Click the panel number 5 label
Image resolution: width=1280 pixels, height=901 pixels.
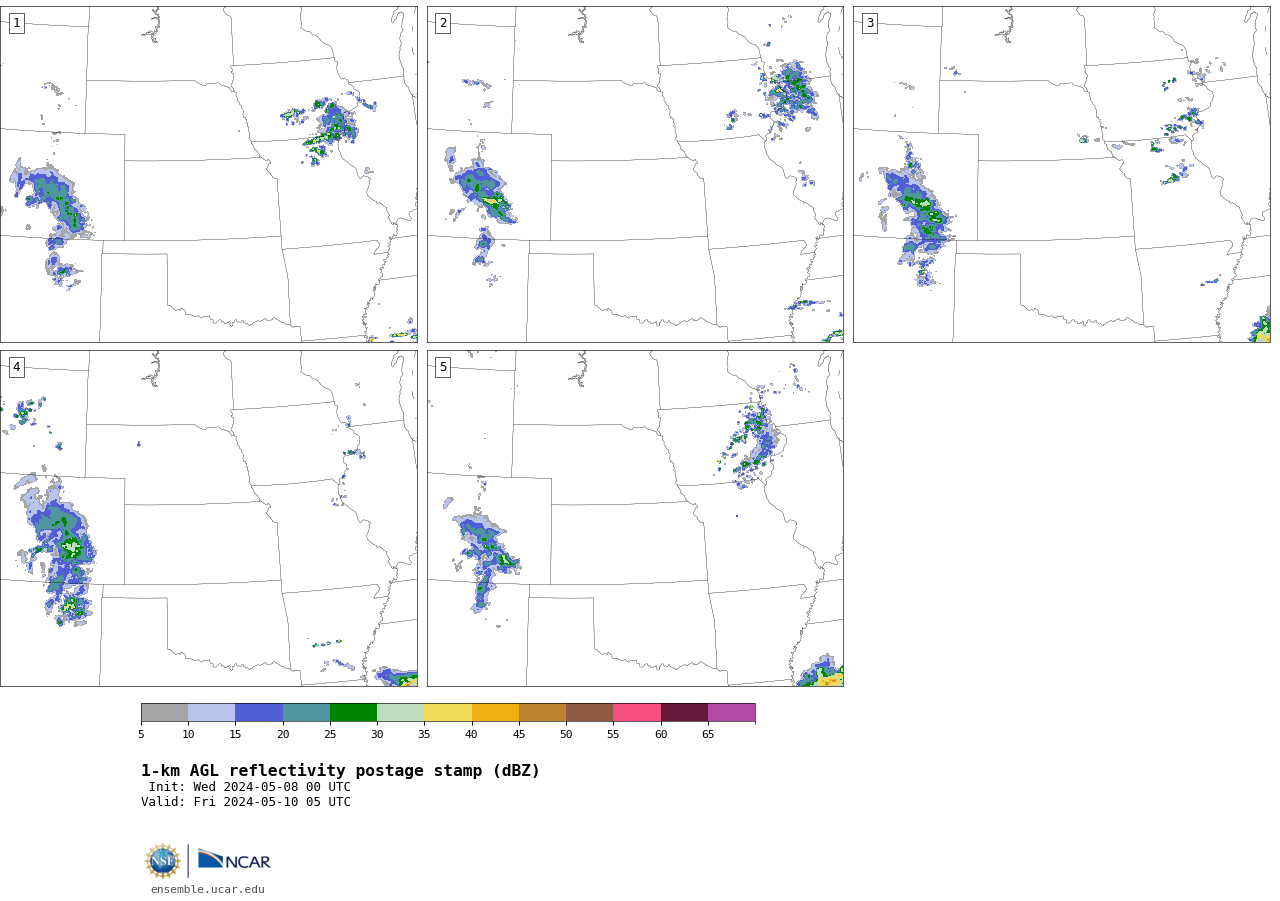(x=443, y=367)
